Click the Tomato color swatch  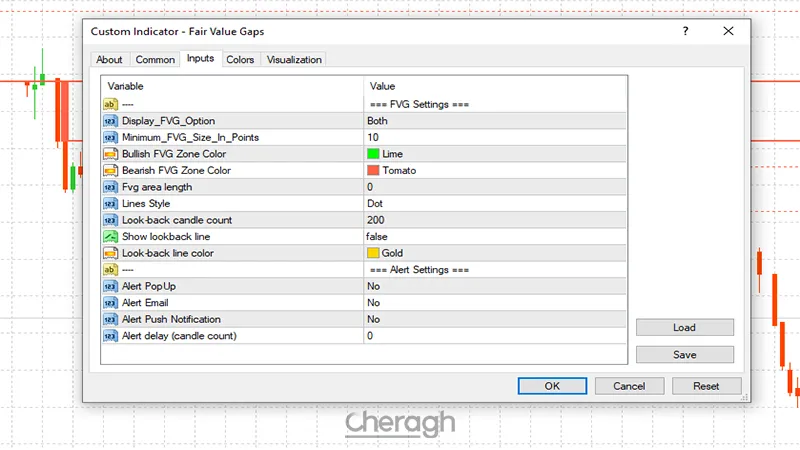click(x=373, y=171)
